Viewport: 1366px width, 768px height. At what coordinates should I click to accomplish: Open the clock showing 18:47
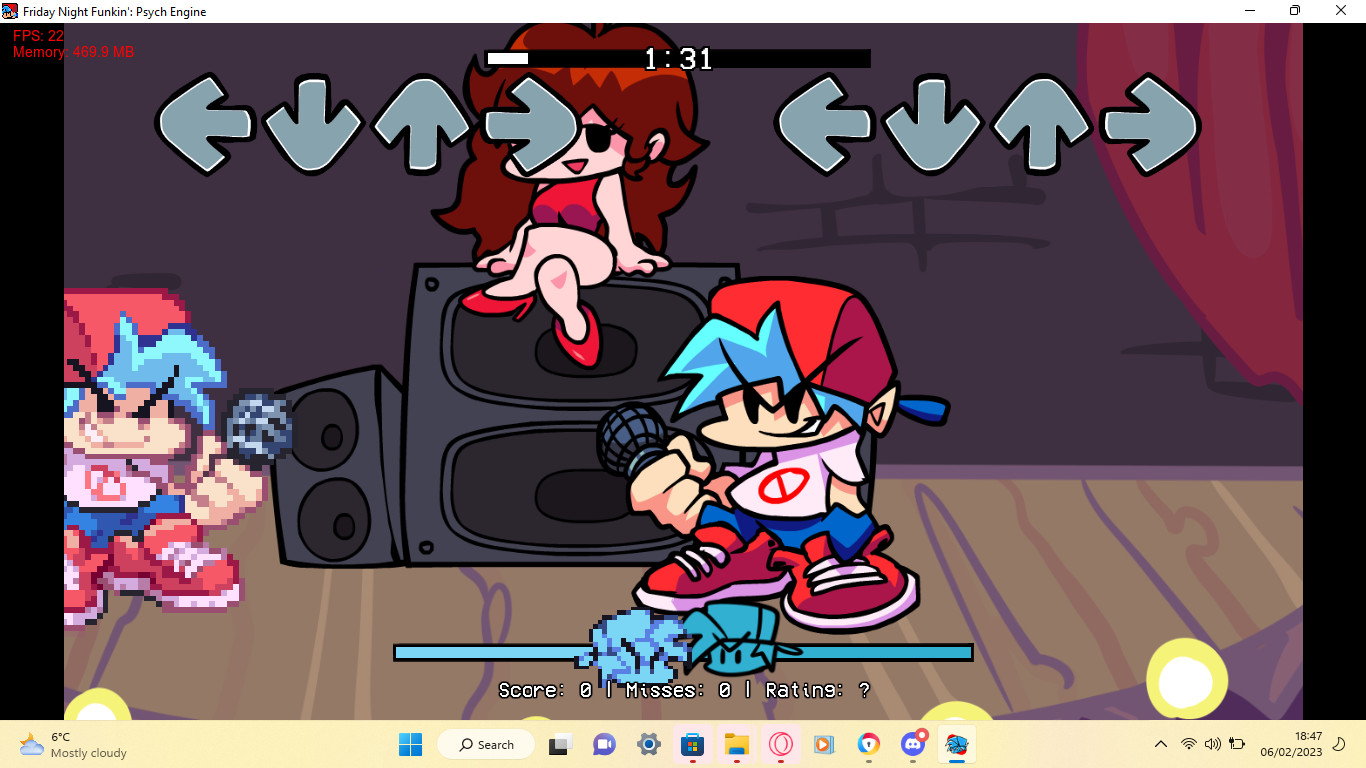pyautogui.click(x=1291, y=744)
